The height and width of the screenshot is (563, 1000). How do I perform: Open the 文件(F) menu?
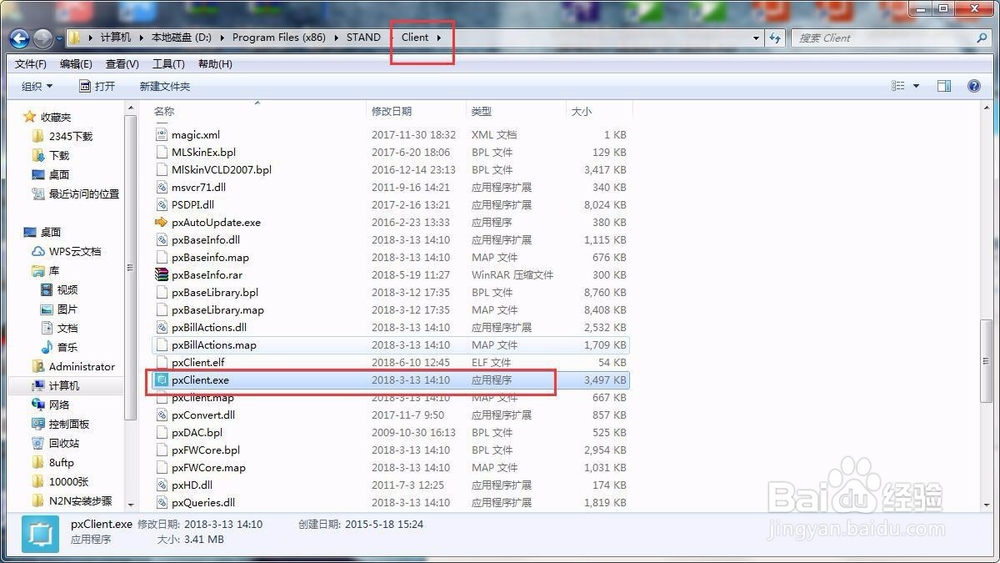(31, 64)
